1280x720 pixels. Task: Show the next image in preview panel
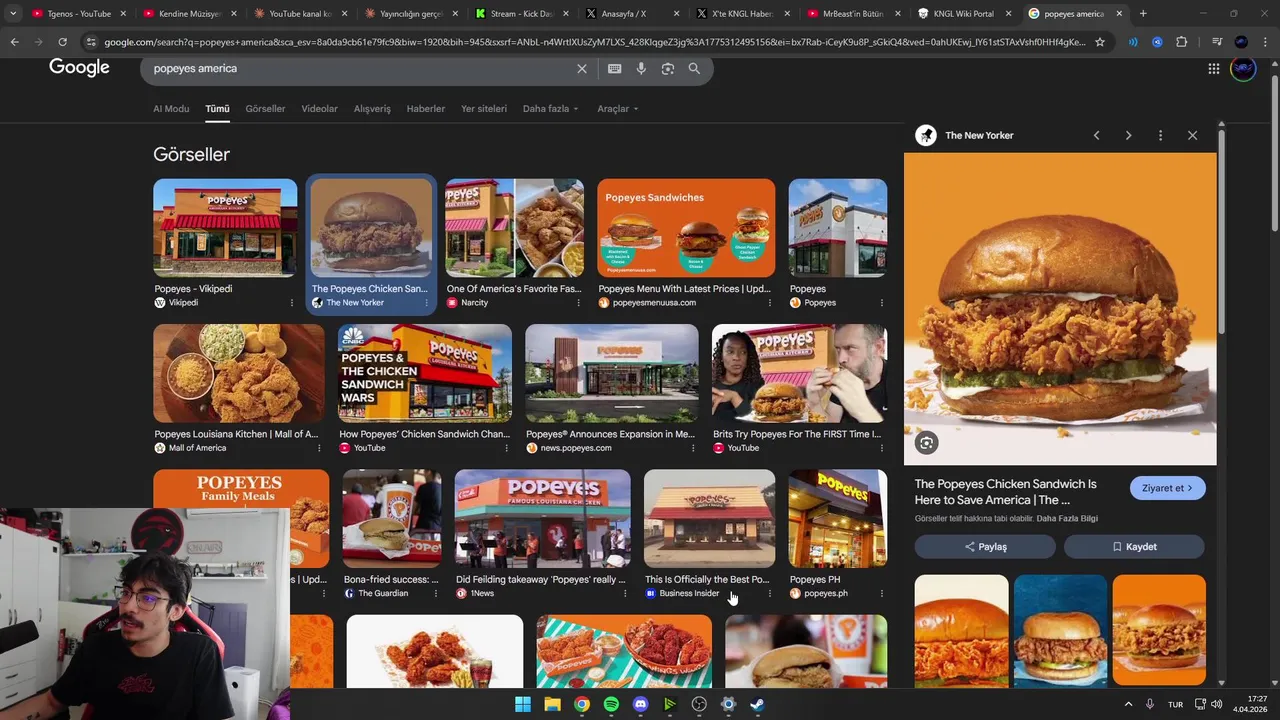pyautogui.click(x=1128, y=135)
